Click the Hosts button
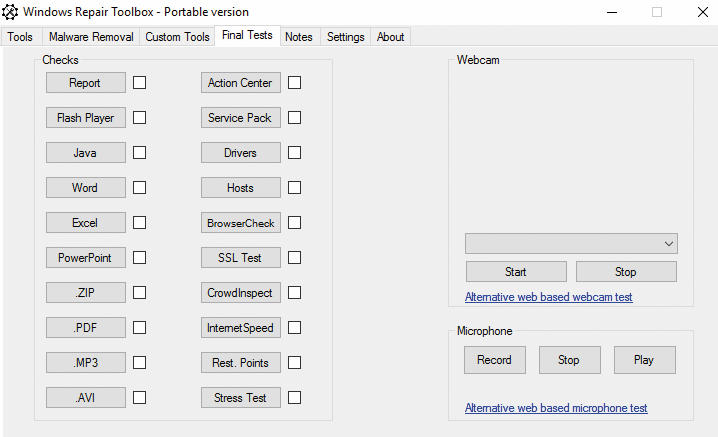 [x=241, y=188]
